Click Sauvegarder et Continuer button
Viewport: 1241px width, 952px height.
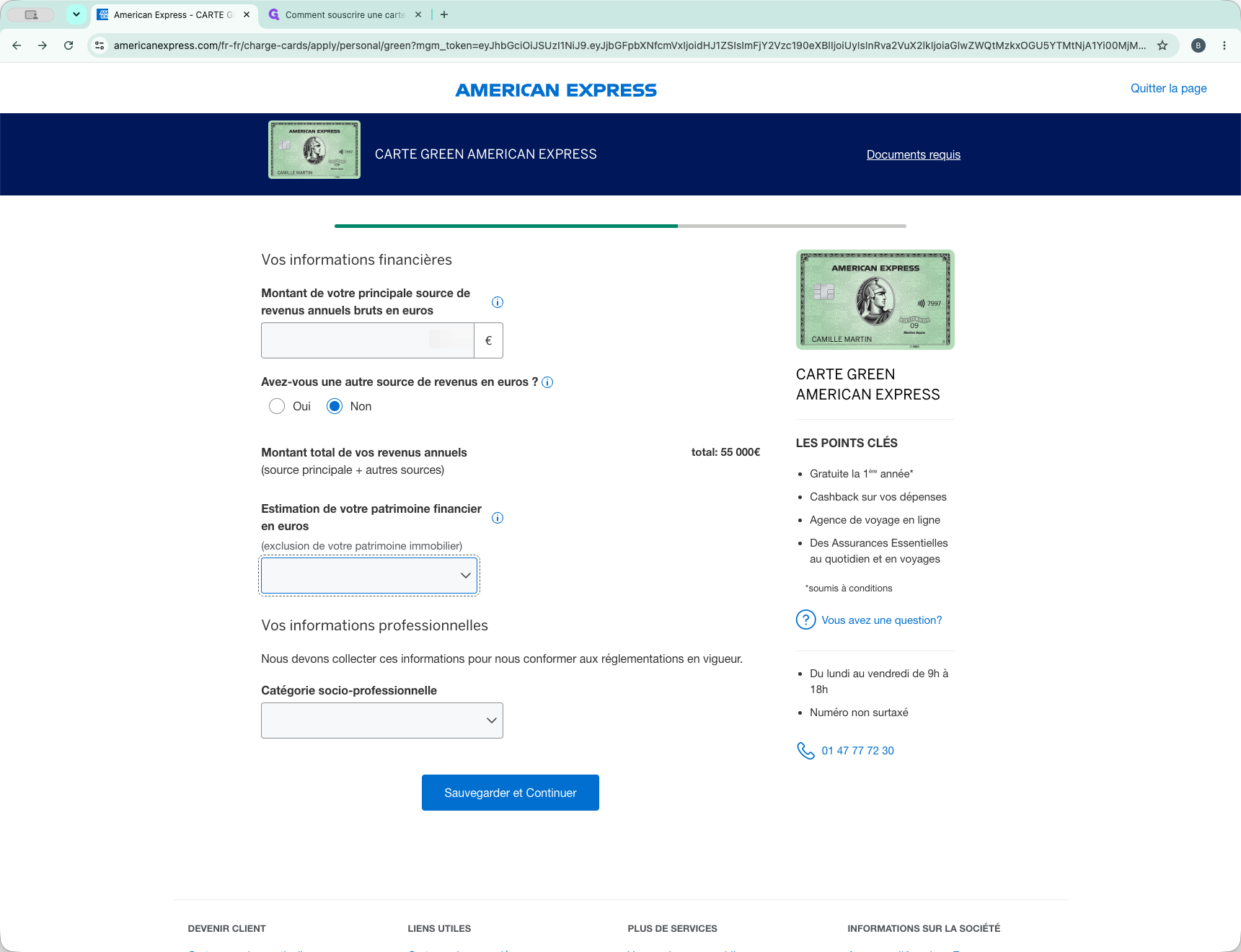tap(511, 793)
